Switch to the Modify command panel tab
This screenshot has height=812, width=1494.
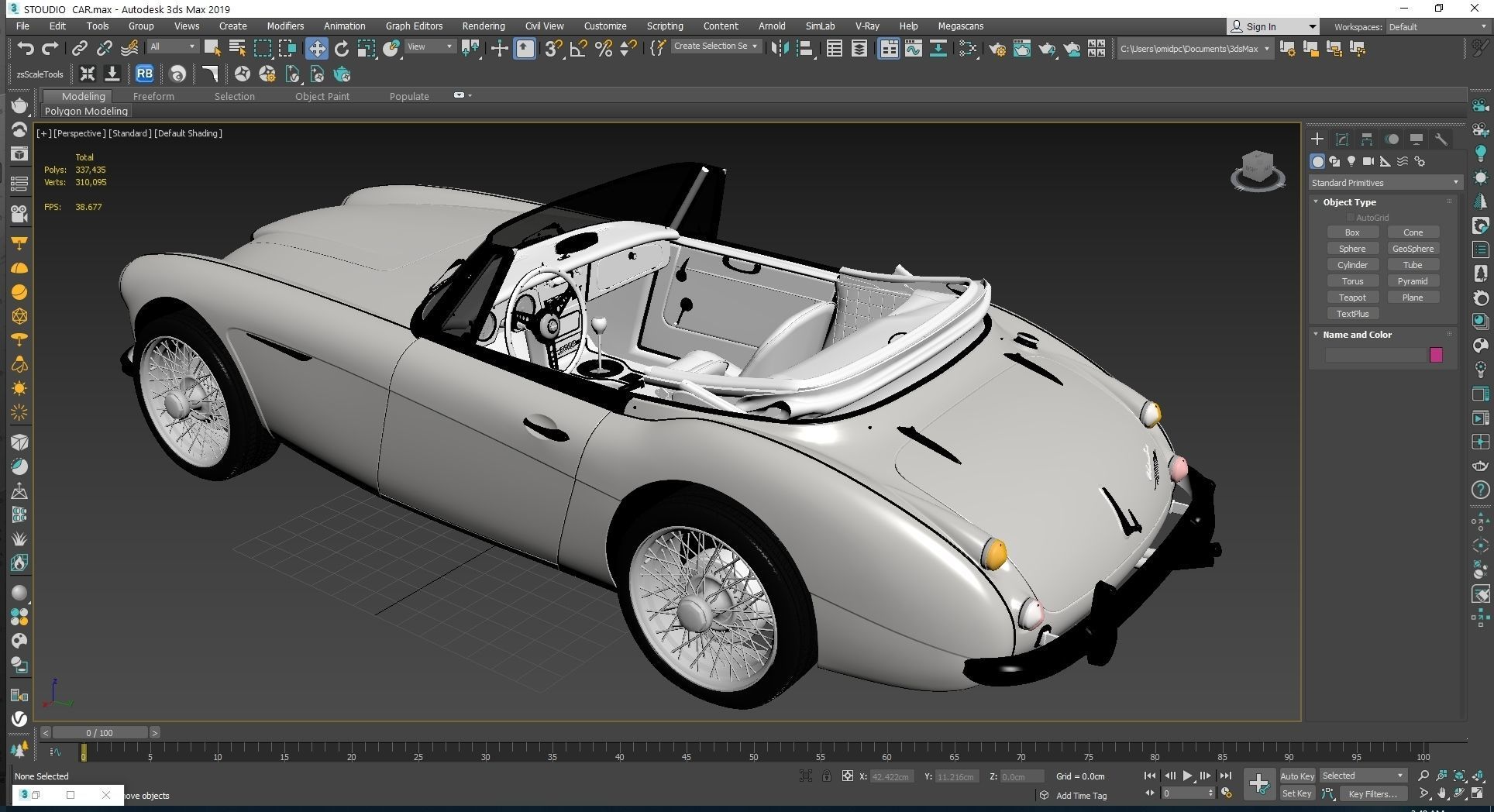1341,139
